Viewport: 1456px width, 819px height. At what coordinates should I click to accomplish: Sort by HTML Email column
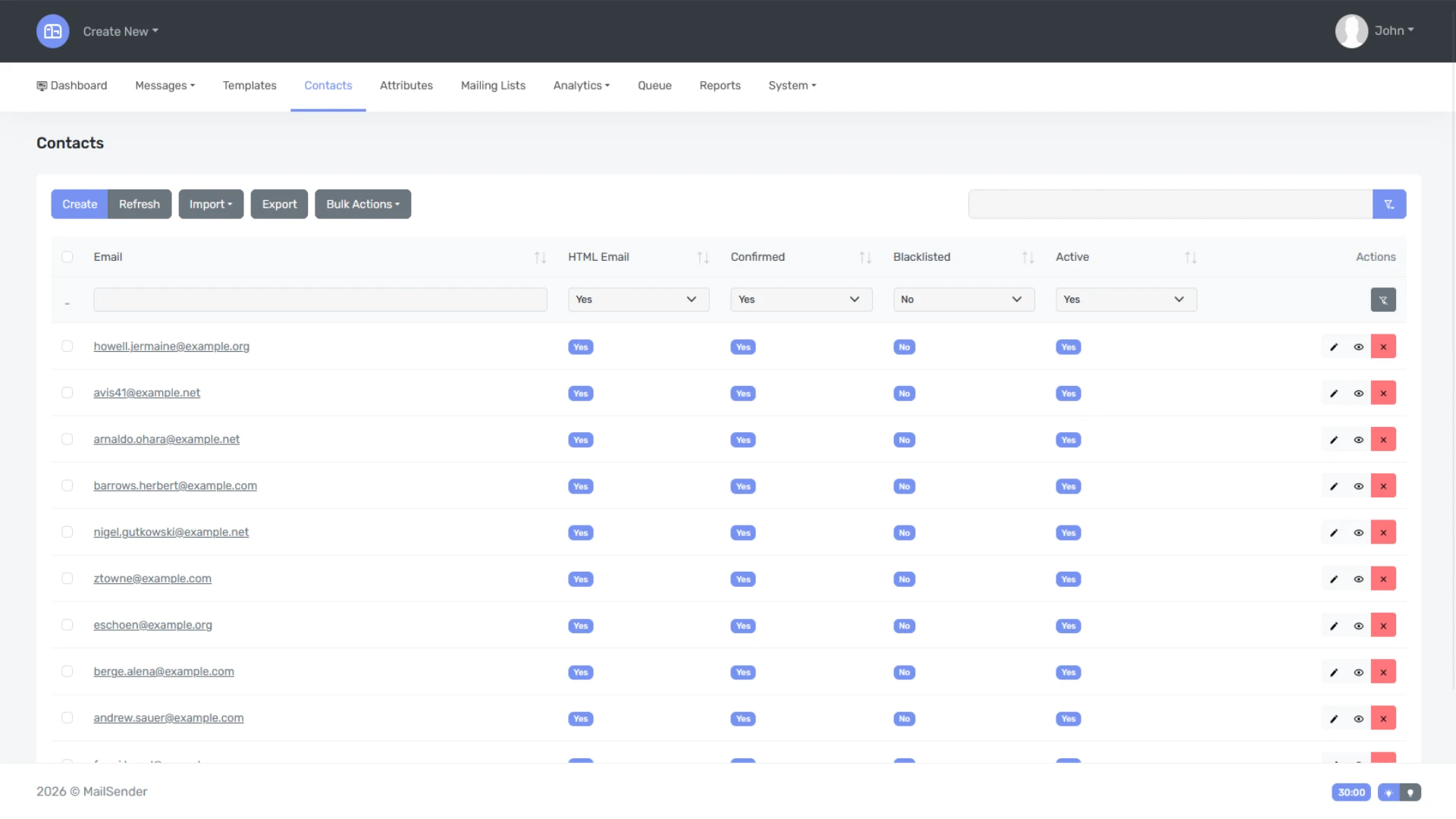(x=702, y=258)
